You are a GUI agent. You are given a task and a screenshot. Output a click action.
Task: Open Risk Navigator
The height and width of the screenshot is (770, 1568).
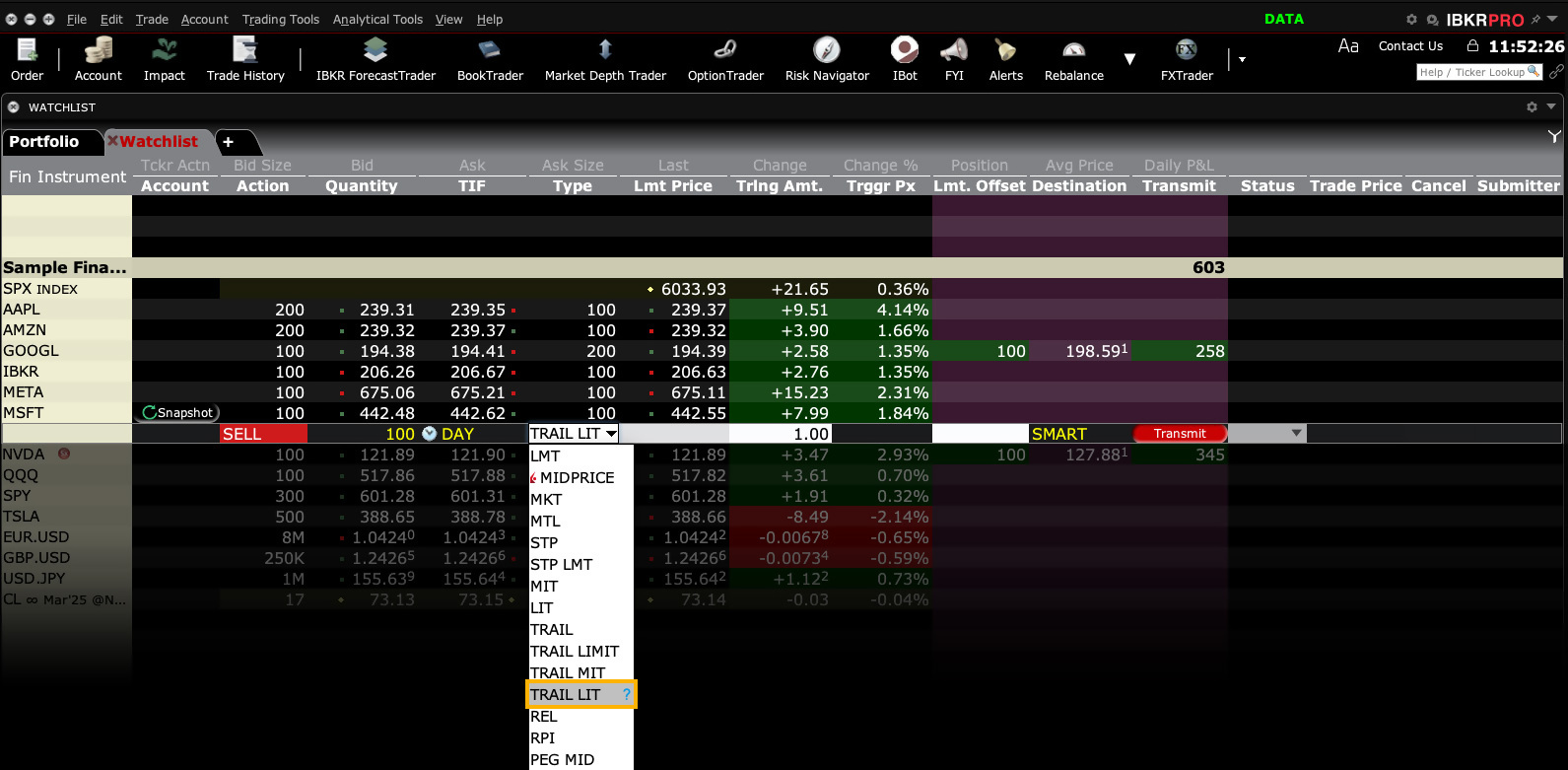pos(827,59)
